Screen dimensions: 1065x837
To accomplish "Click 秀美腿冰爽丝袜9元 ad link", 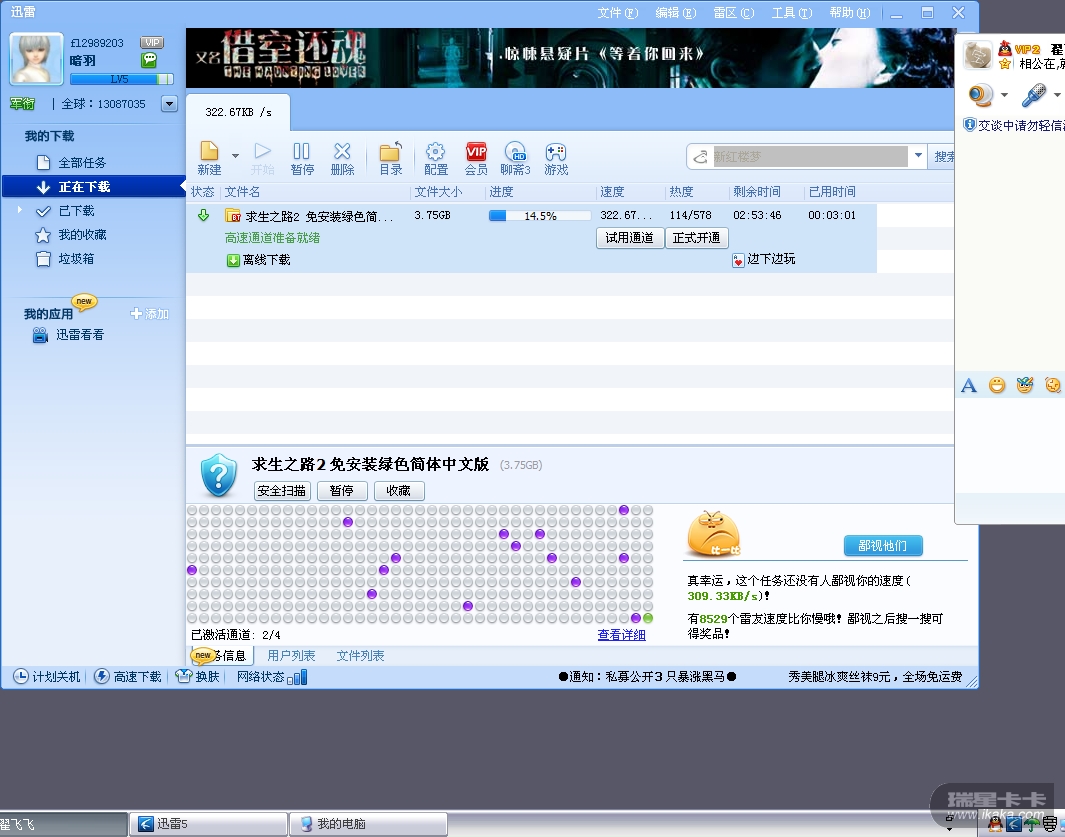I will pyautogui.click(x=875, y=677).
